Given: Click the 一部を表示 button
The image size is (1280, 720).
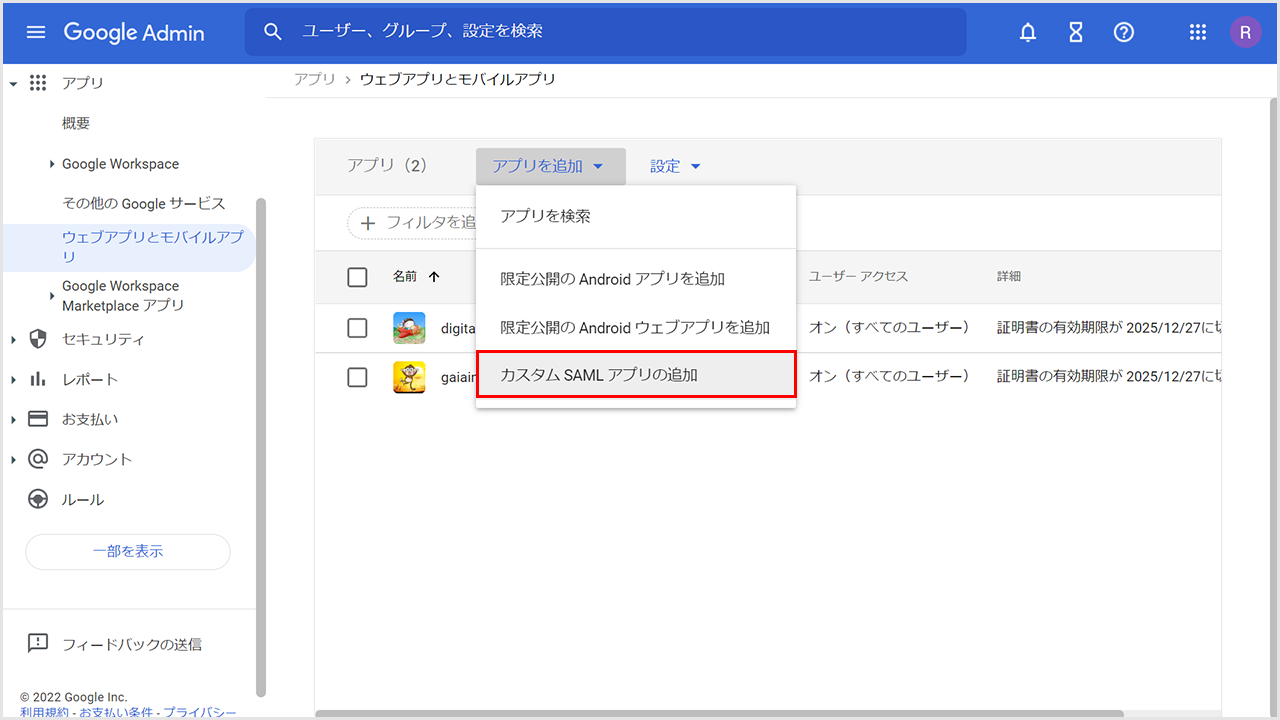Looking at the screenshot, I should pyautogui.click(x=128, y=551).
